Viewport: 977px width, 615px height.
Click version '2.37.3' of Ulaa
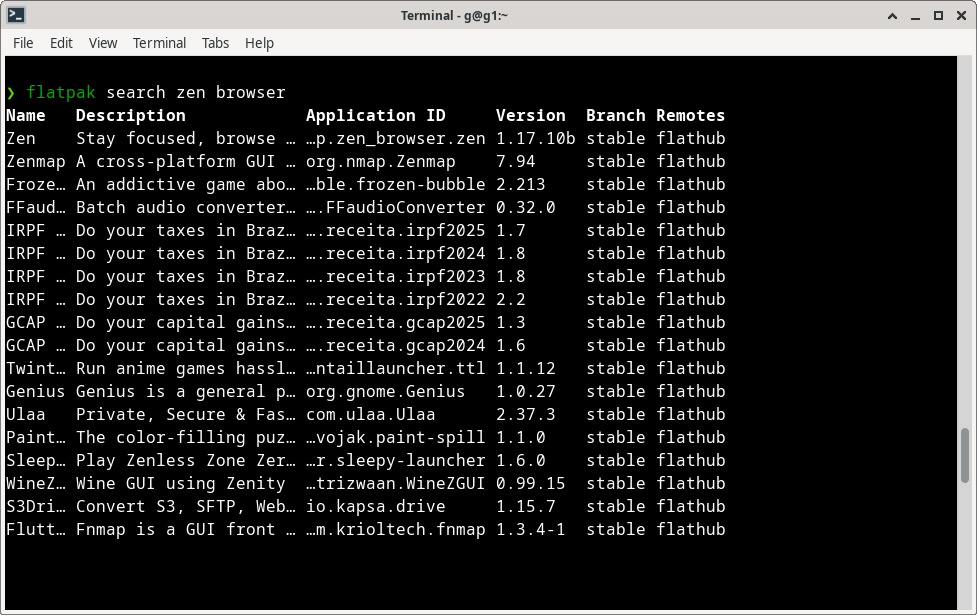coord(526,415)
